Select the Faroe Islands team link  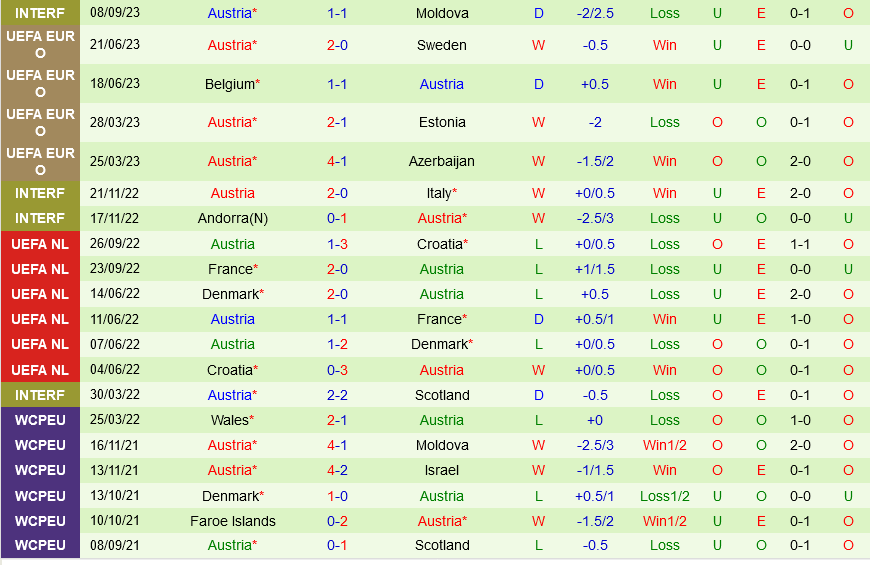pos(233,521)
